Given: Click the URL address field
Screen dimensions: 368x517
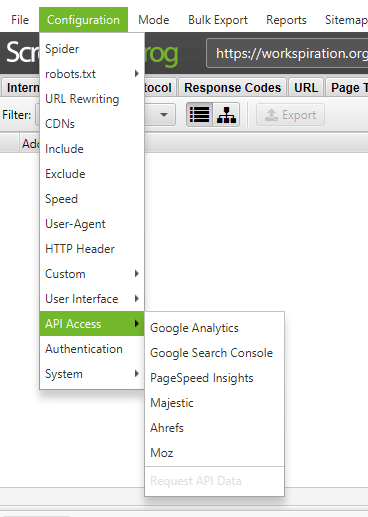Looking at the screenshot, I should (x=287, y=53).
